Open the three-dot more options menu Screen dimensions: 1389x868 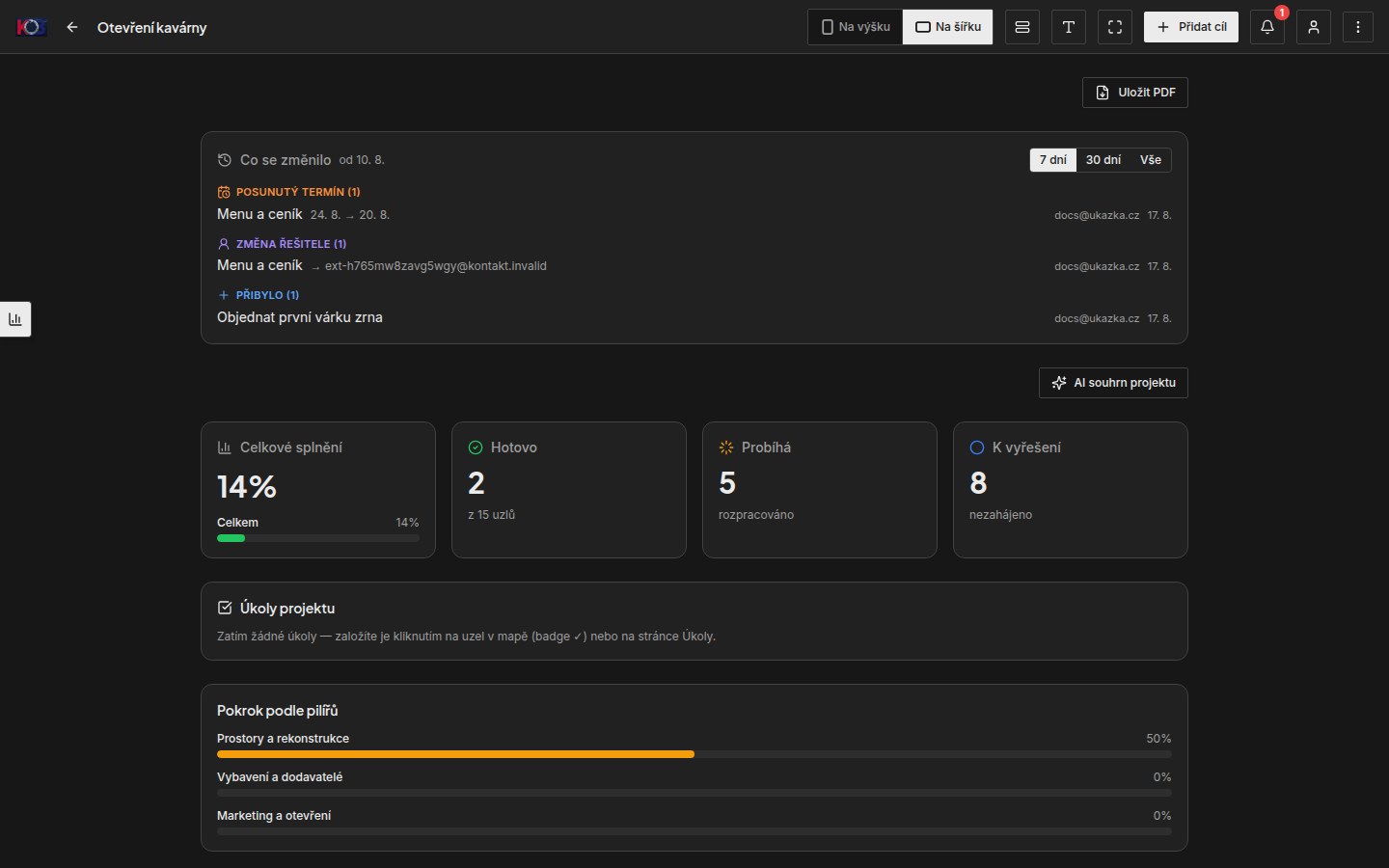pos(1358,27)
